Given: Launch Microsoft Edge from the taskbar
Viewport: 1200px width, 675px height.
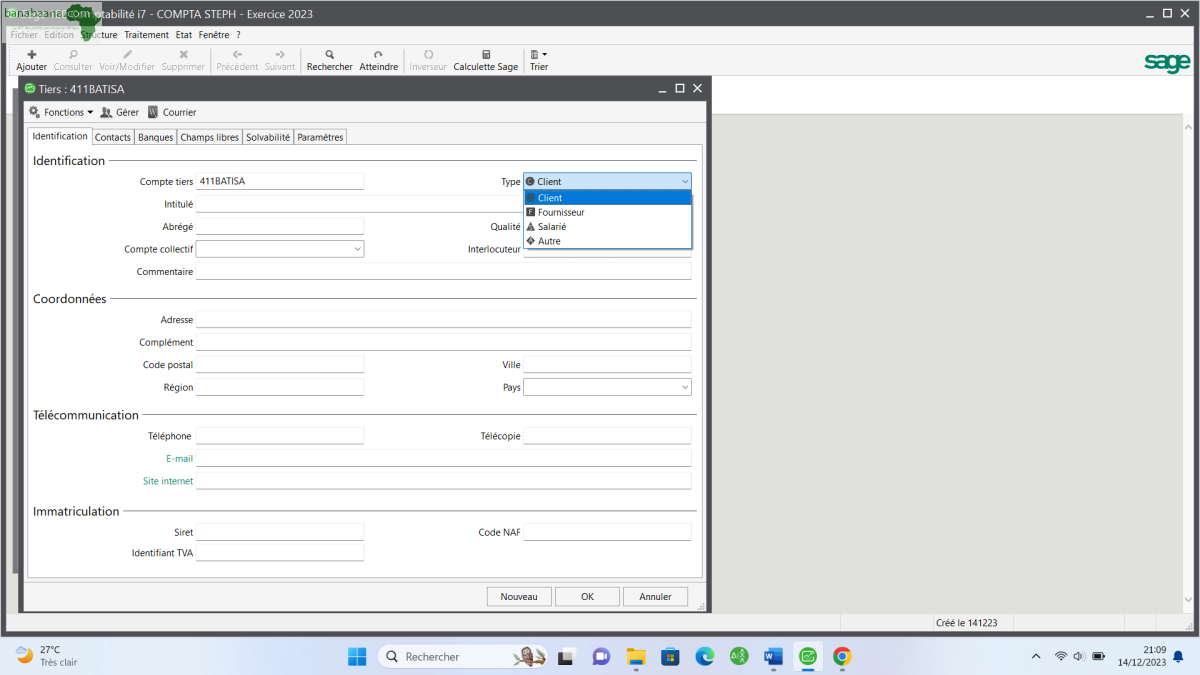Looking at the screenshot, I should click(x=705, y=656).
